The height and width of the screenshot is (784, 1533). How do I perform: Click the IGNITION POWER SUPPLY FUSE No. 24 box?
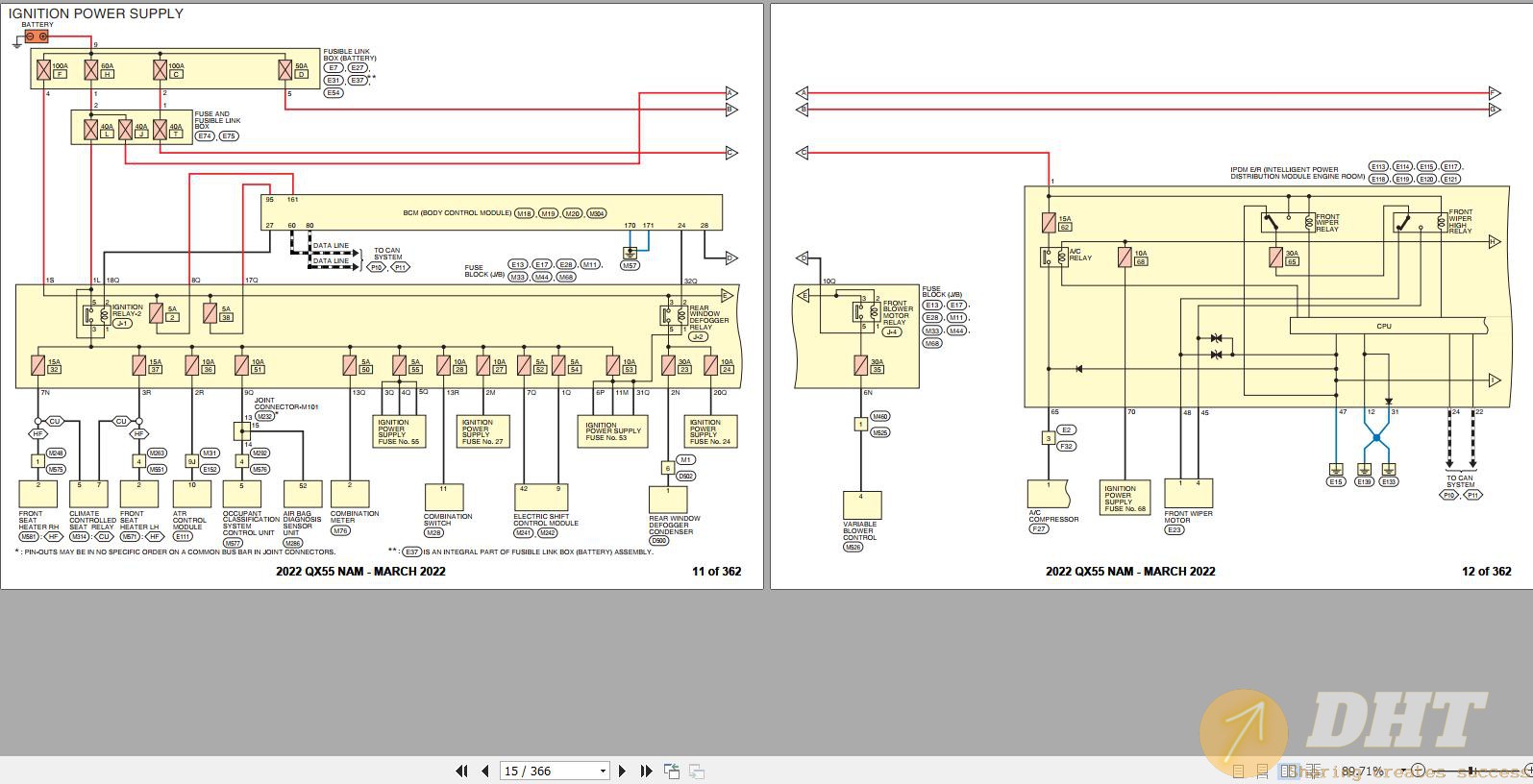[x=710, y=430]
